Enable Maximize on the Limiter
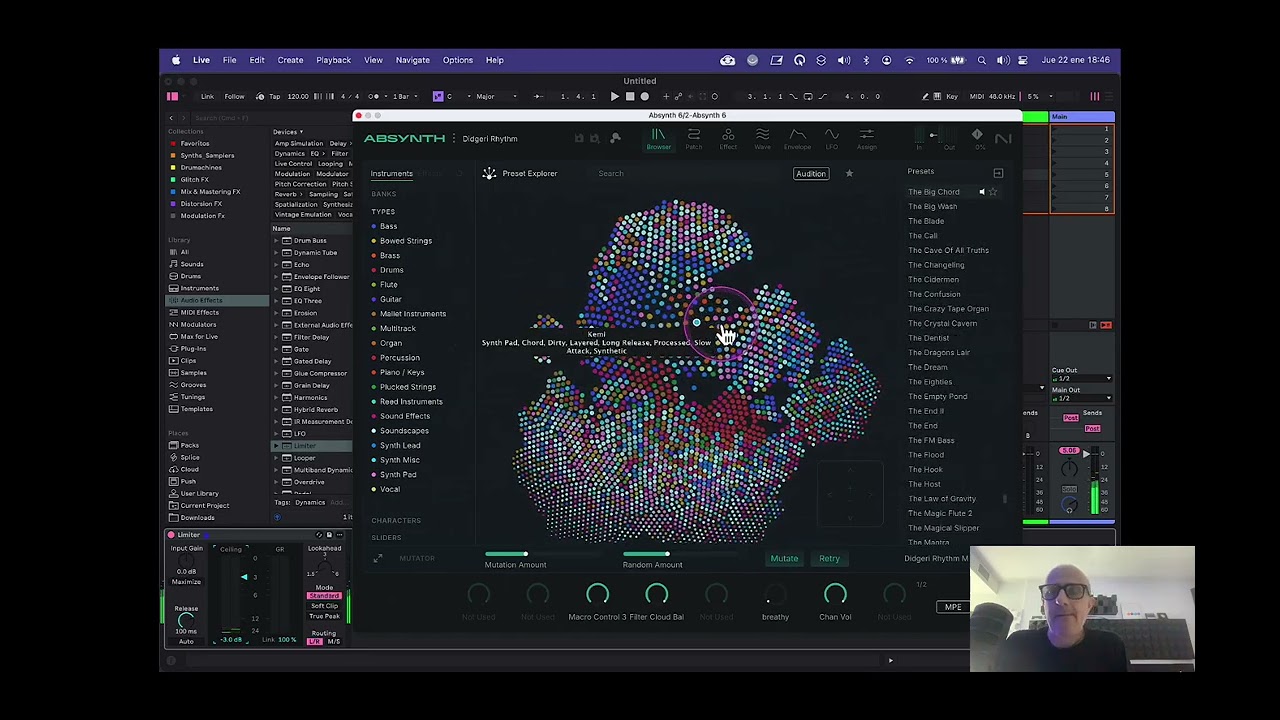Image resolution: width=1280 pixels, height=720 pixels. (186, 582)
